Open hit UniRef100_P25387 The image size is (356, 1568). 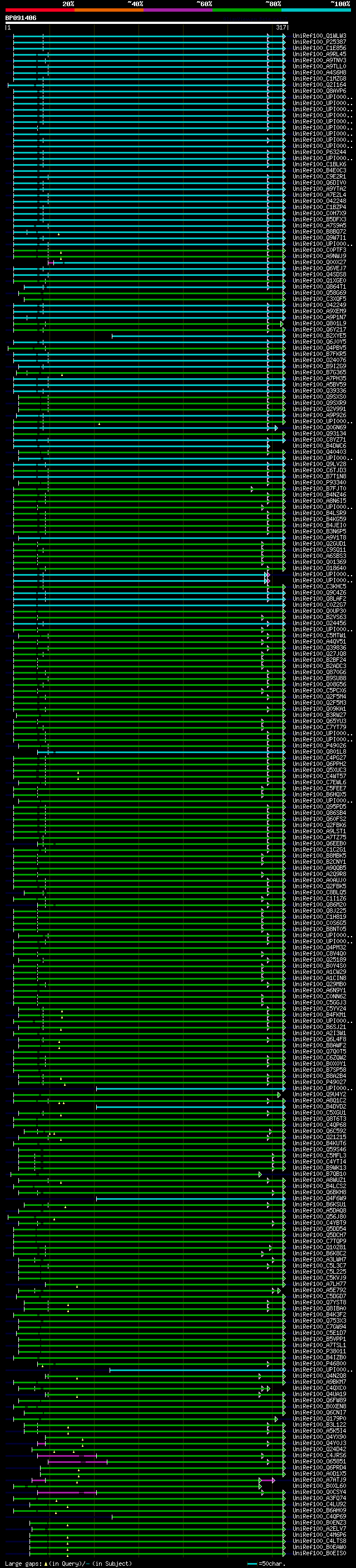coord(319,42)
